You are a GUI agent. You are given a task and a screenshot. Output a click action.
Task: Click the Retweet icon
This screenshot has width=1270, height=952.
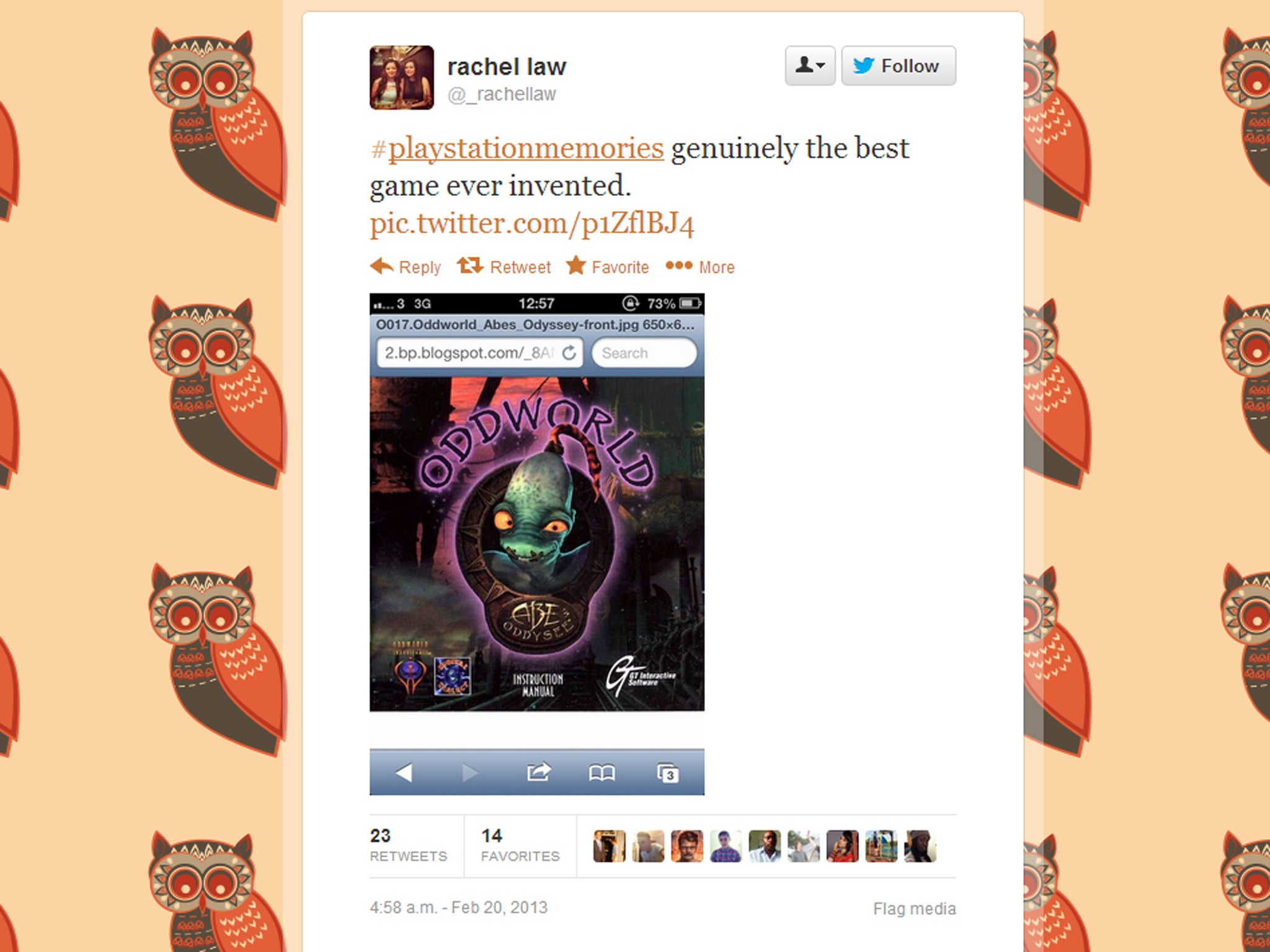pos(469,266)
